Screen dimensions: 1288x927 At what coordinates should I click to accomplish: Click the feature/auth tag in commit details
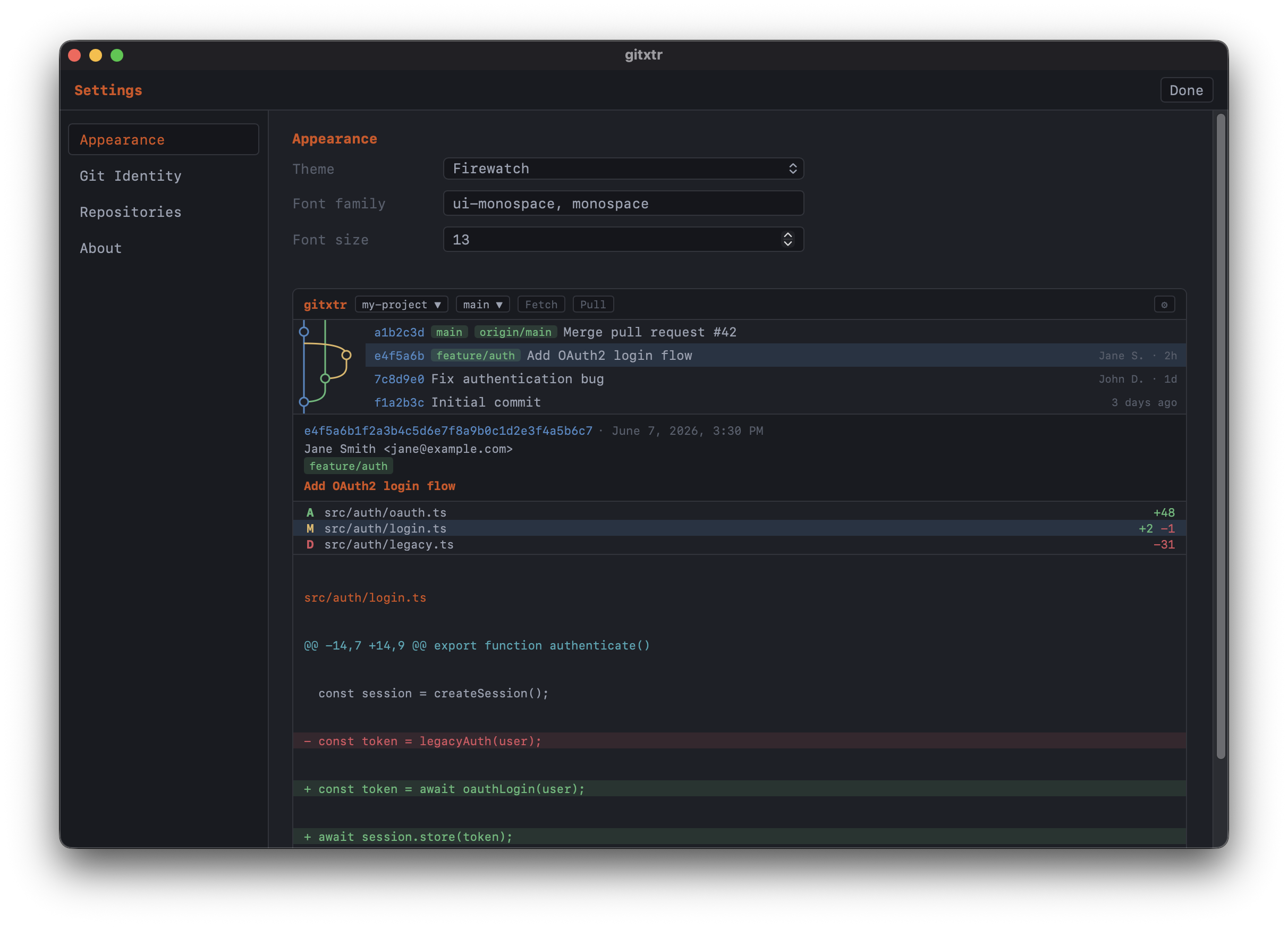[348, 466]
